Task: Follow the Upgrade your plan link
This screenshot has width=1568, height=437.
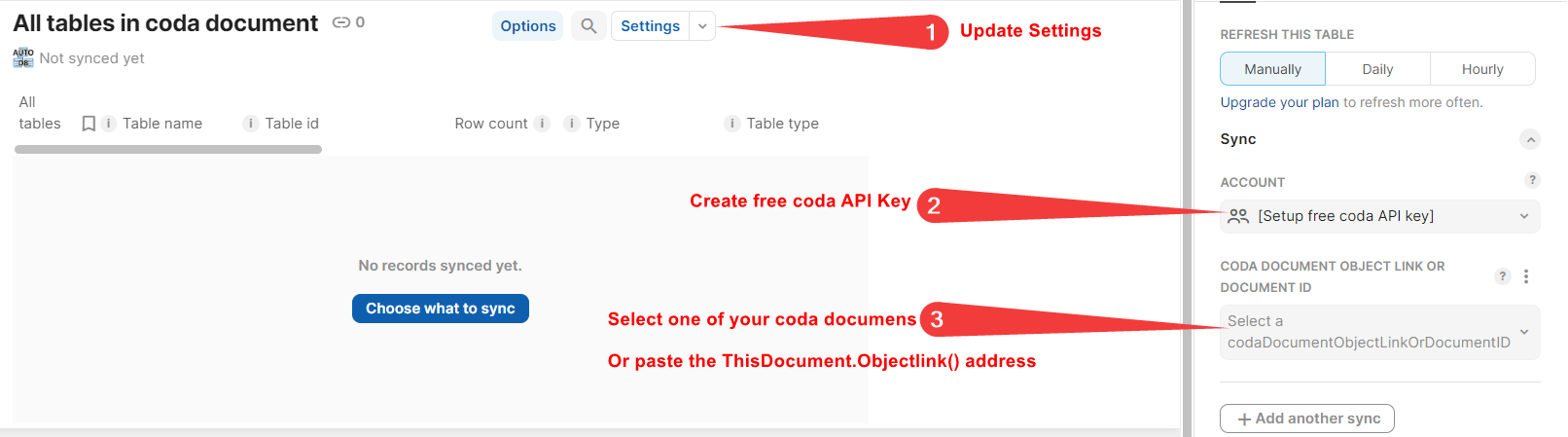Action: pyautogui.click(x=1279, y=102)
